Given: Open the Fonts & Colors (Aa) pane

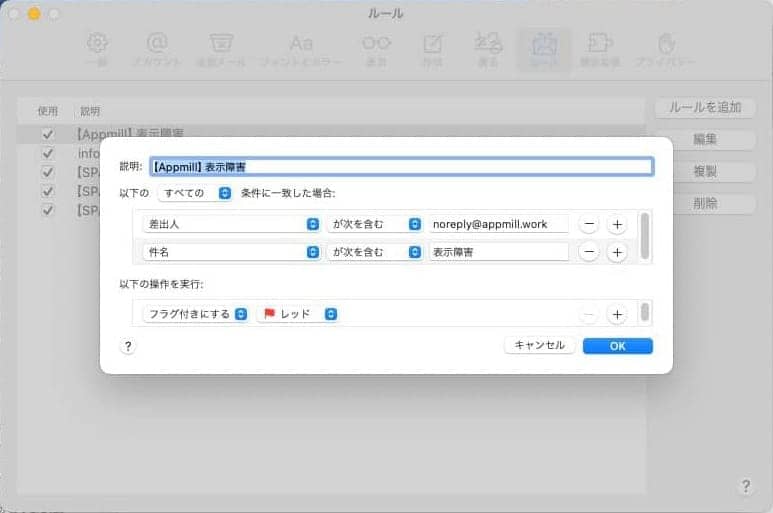Looking at the screenshot, I should [x=301, y=49].
